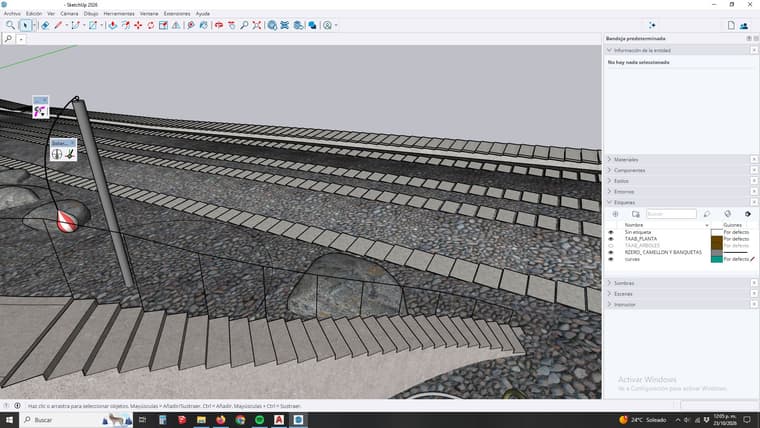Close the Sombras panel with its X

point(754,283)
